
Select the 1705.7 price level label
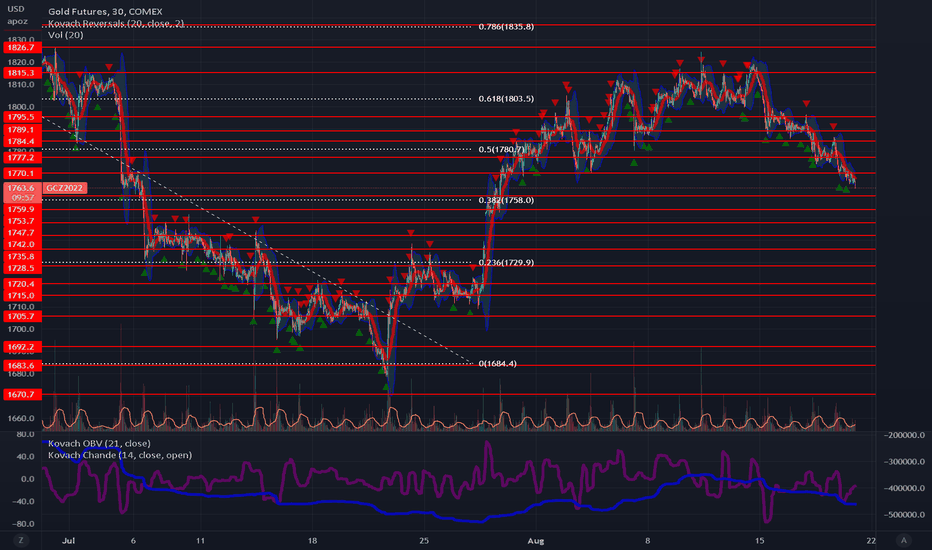point(23,316)
